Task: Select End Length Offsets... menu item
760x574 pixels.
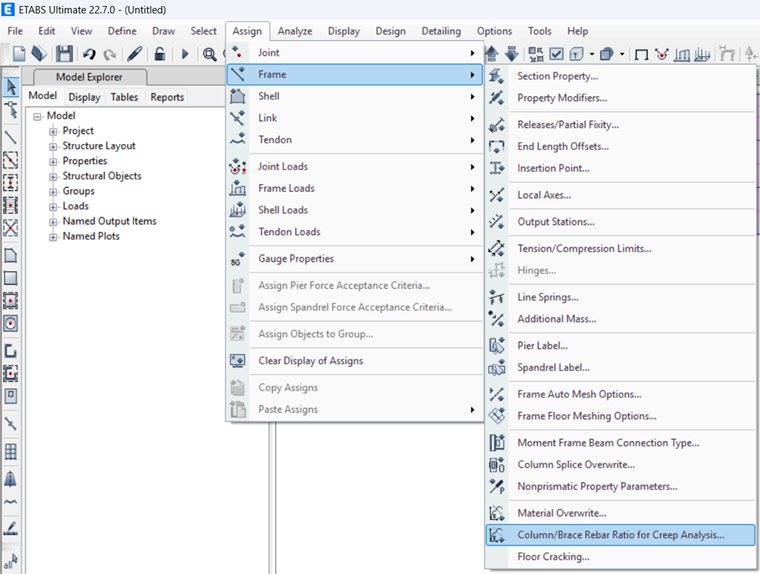Action: (x=620, y=146)
